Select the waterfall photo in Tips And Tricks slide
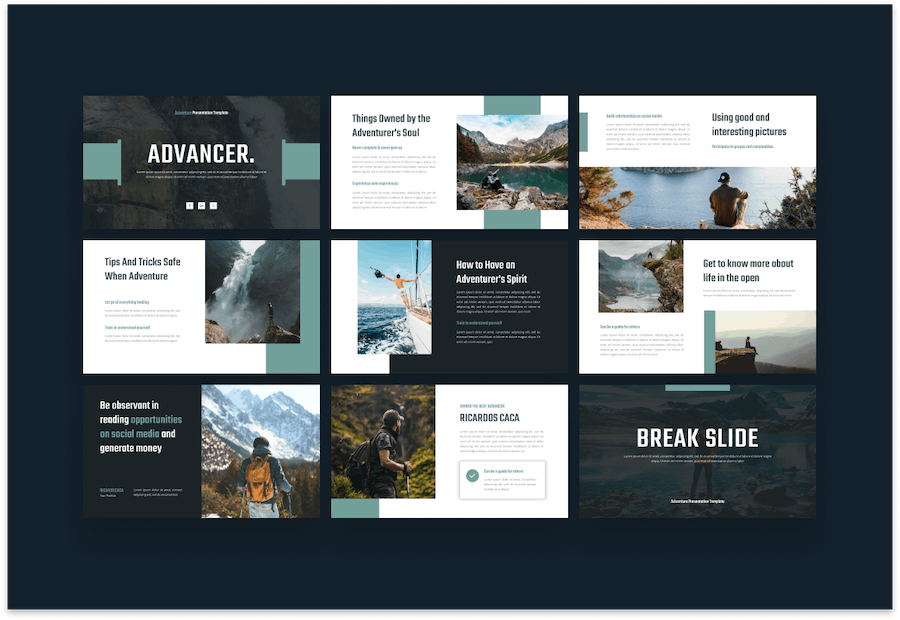Image resolution: width=900 pixels, height=620 pixels. pyautogui.click(x=253, y=292)
